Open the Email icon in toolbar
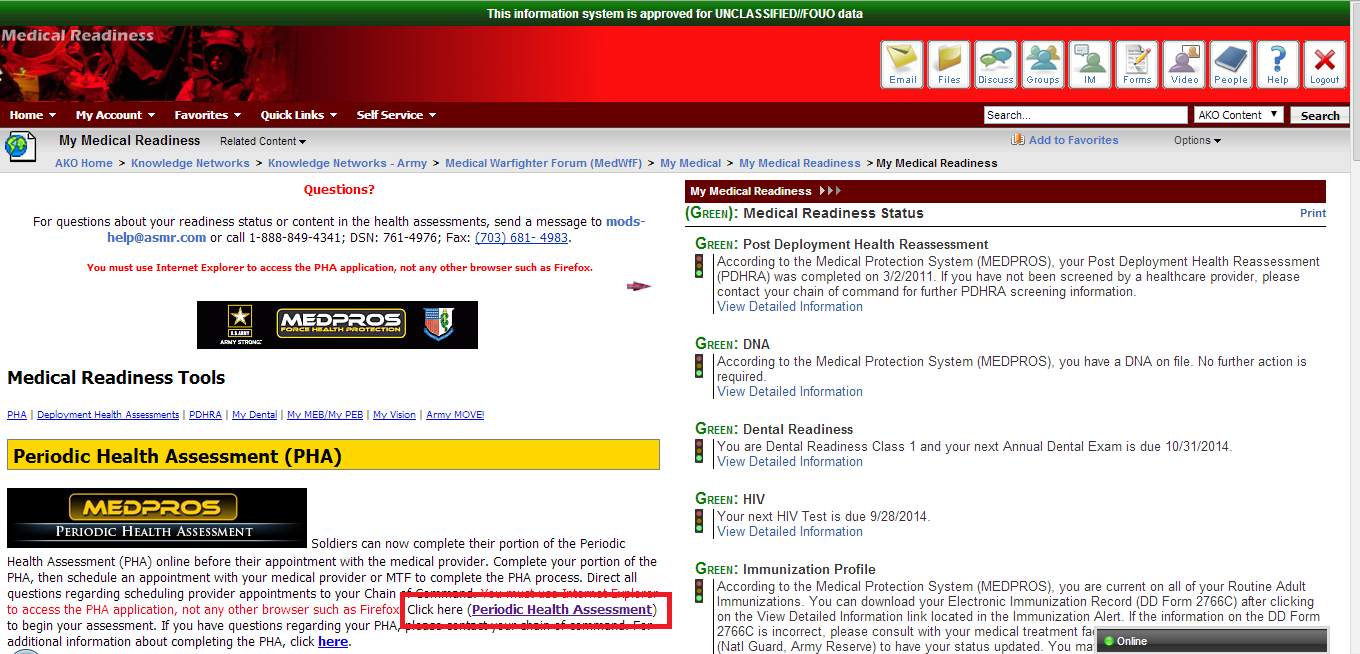This screenshot has width=1360, height=654. click(x=902, y=64)
